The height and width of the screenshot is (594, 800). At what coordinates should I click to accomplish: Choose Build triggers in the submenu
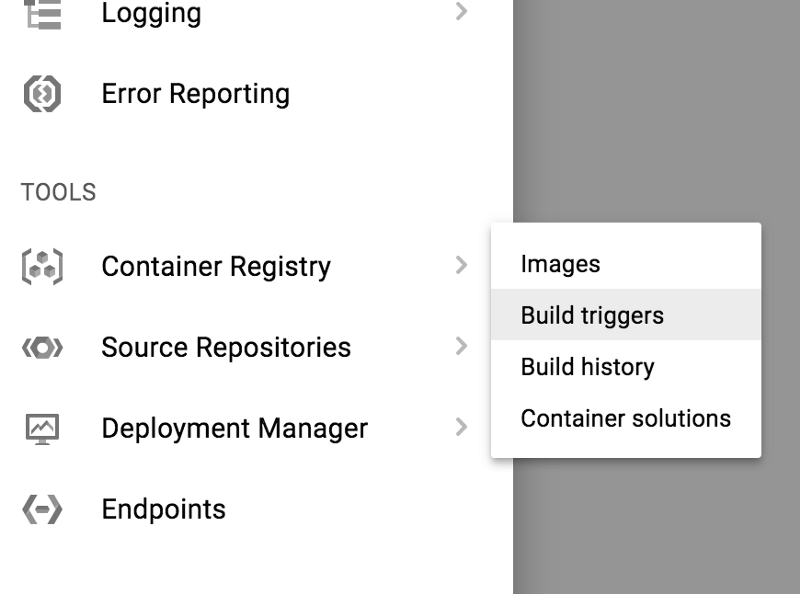(626, 315)
